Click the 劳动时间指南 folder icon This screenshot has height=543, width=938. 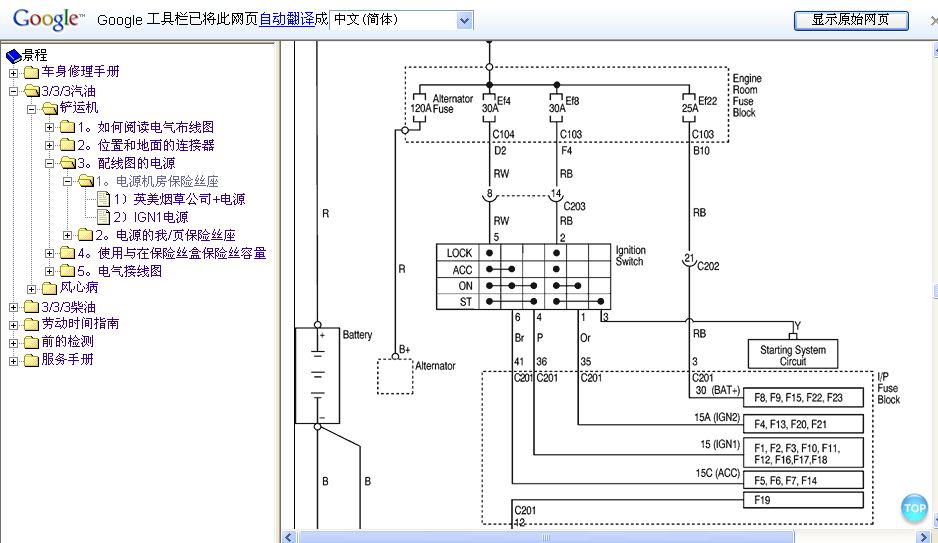31,324
